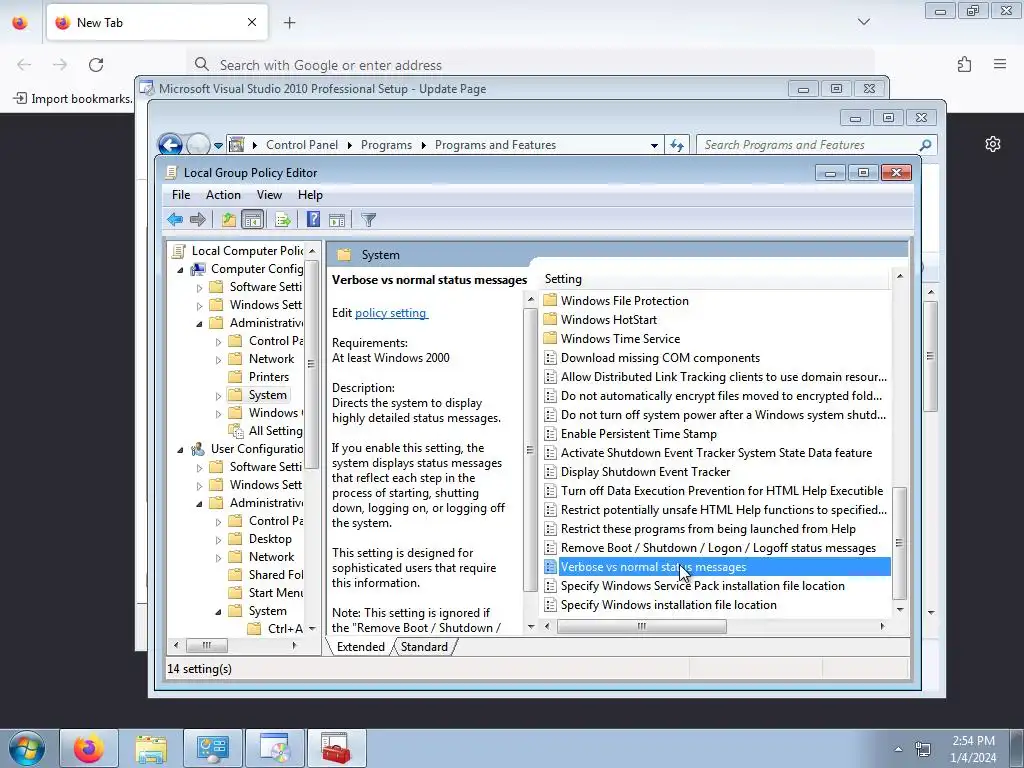This screenshot has width=1024, height=768.
Task: Click the policy setting link
Action: (391, 313)
